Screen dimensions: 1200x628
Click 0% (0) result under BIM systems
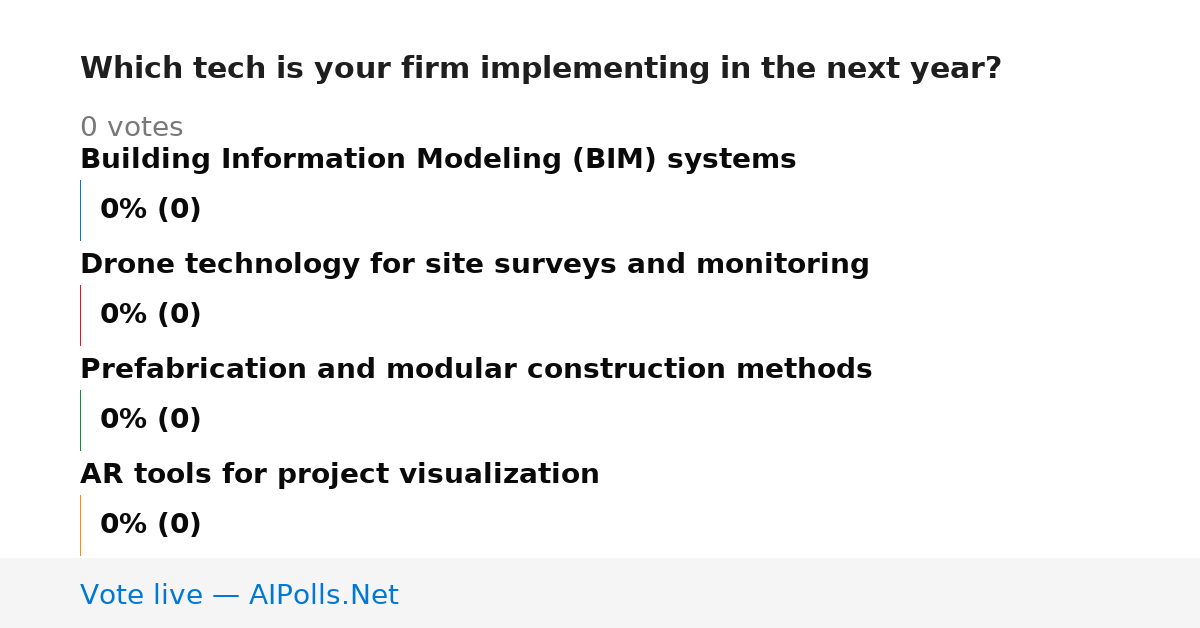150,210
